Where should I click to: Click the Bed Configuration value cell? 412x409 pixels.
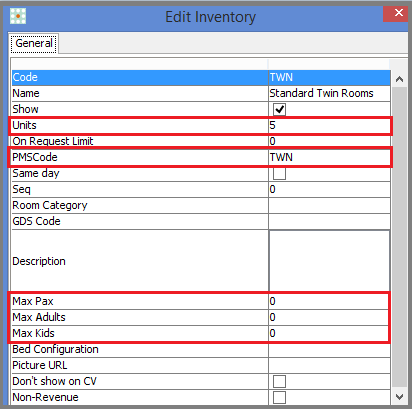click(x=329, y=349)
